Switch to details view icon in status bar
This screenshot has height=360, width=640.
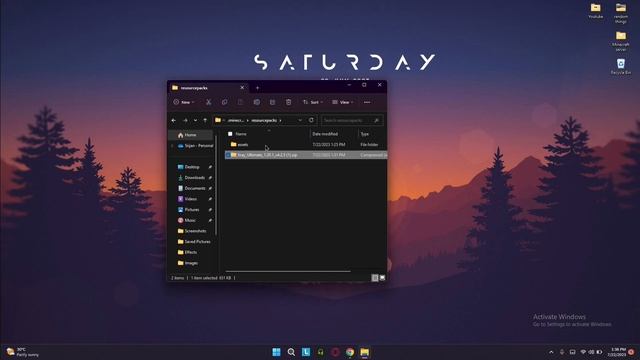click(x=375, y=278)
